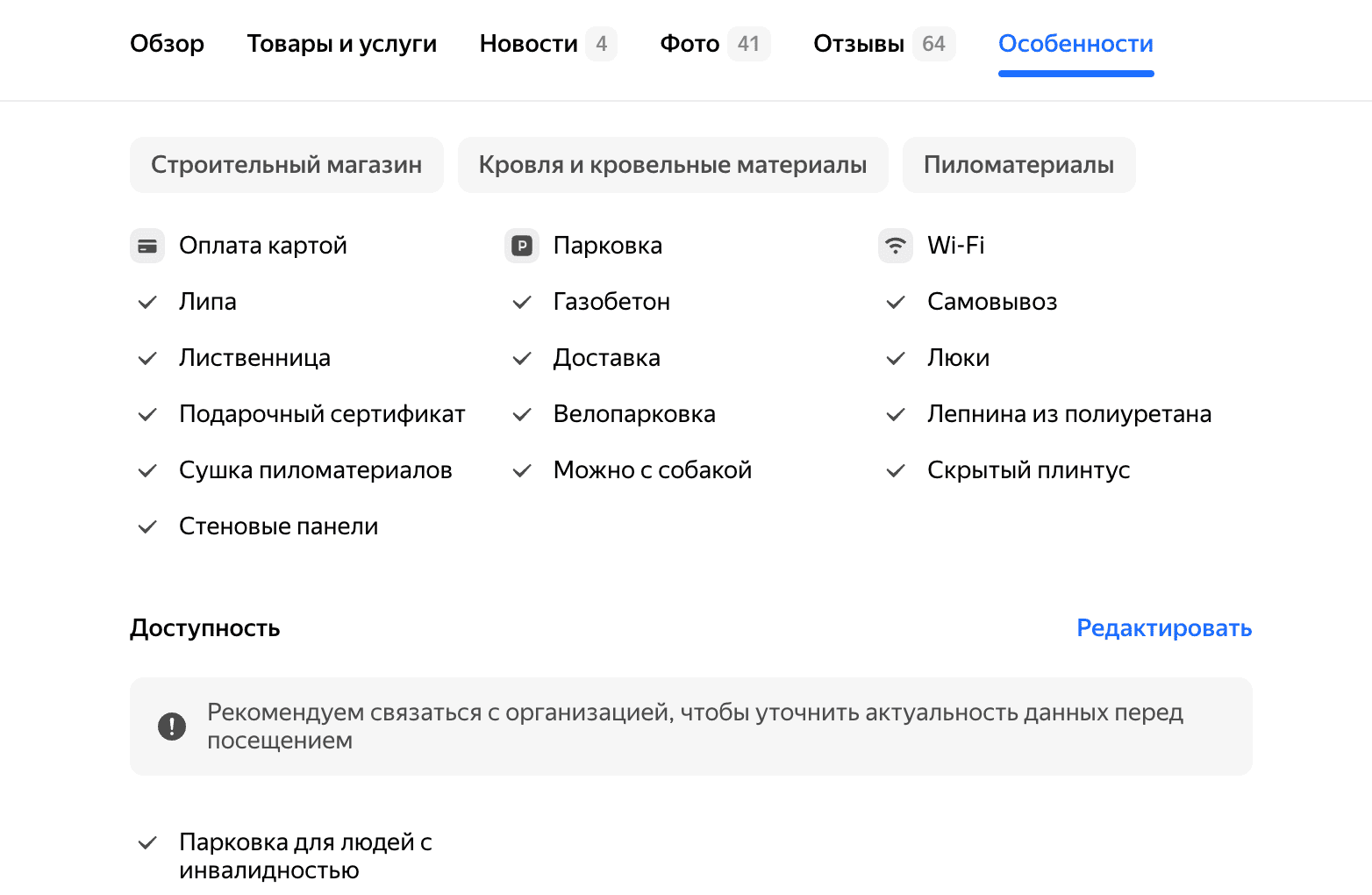1372x895 pixels.
Task: Click the parking P icon
Action: coord(522,246)
